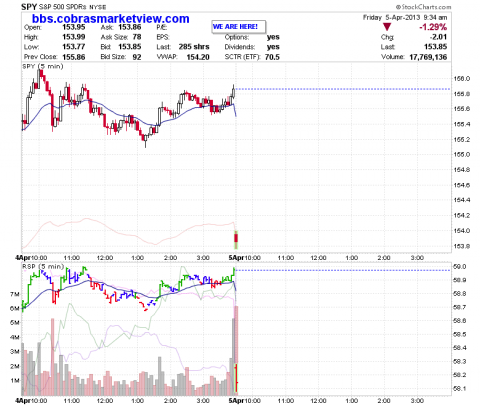Click the Options yes value
Viewport: 480px width, 406px height.
(x=273, y=37)
